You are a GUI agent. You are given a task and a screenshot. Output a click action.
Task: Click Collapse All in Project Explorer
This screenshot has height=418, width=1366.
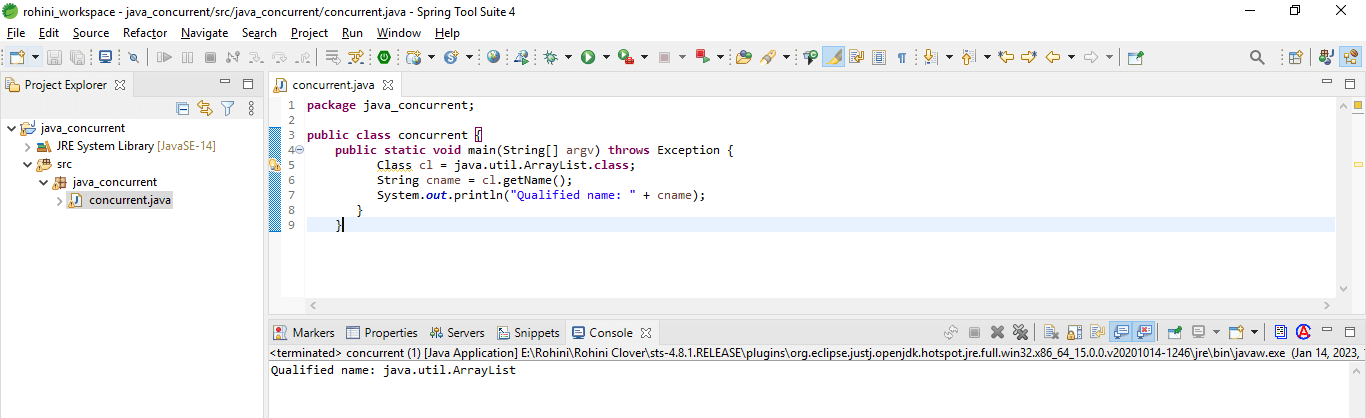click(183, 108)
